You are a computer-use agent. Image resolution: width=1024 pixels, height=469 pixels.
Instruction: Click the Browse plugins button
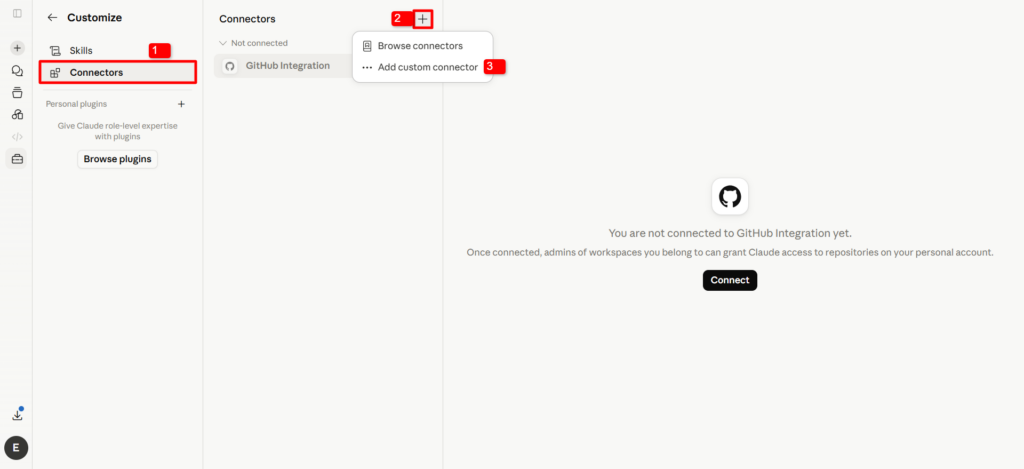click(x=118, y=159)
